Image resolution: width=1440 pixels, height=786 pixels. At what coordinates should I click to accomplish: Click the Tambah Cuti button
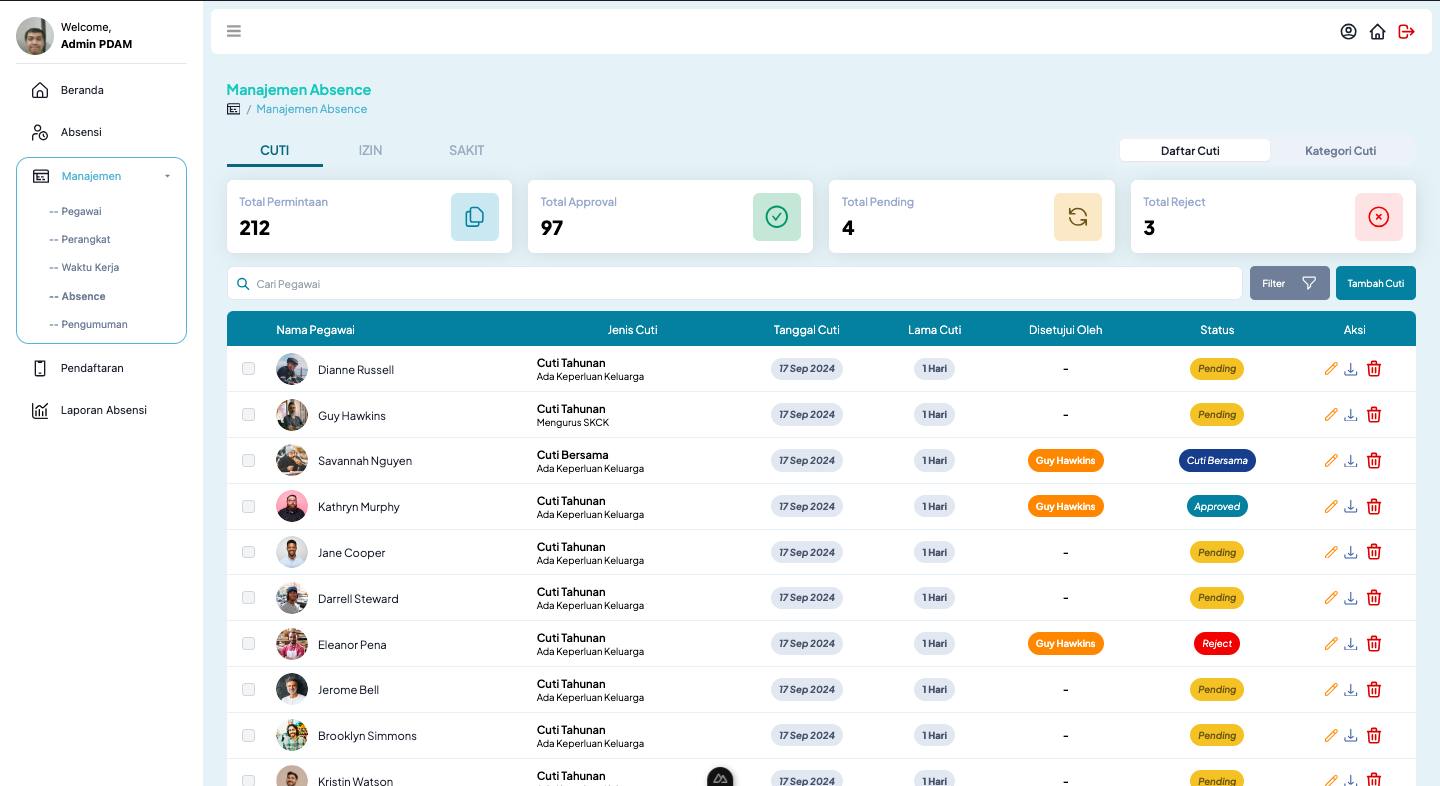(1375, 284)
